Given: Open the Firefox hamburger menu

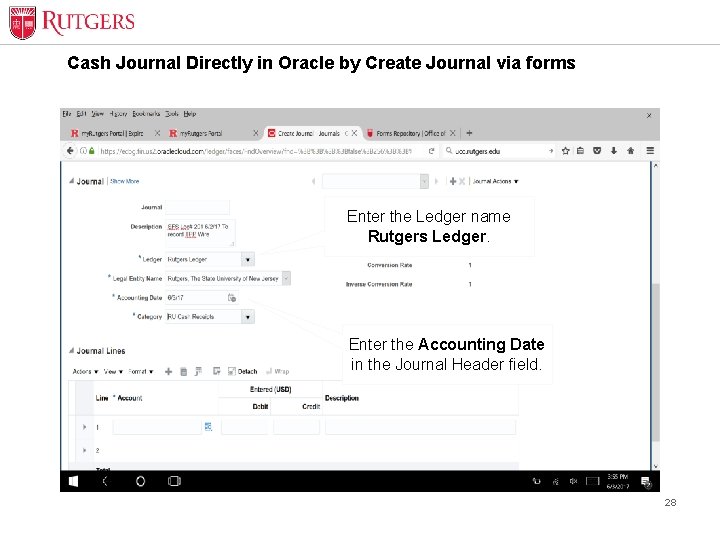Looking at the screenshot, I should tap(650, 151).
